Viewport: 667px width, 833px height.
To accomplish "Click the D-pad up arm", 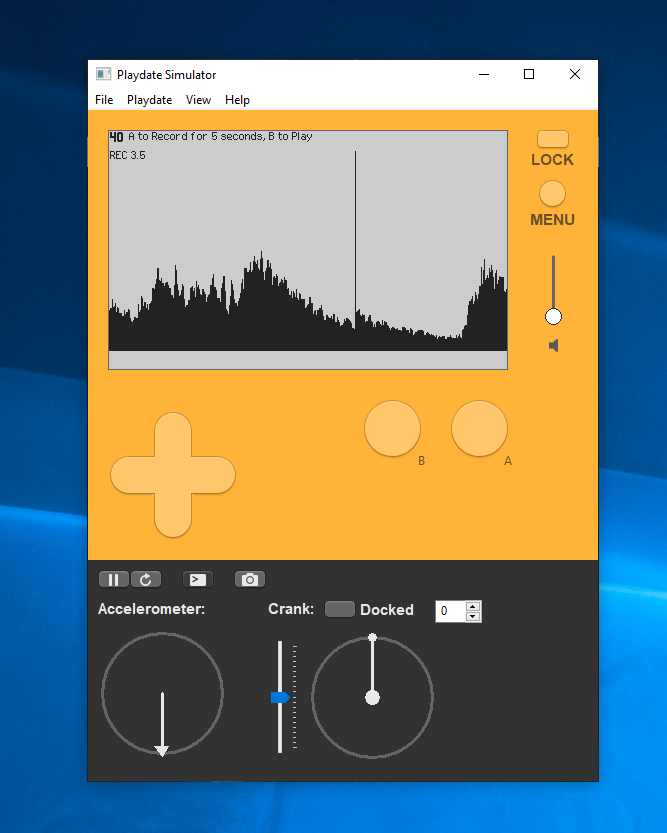I will click(x=173, y=435).
